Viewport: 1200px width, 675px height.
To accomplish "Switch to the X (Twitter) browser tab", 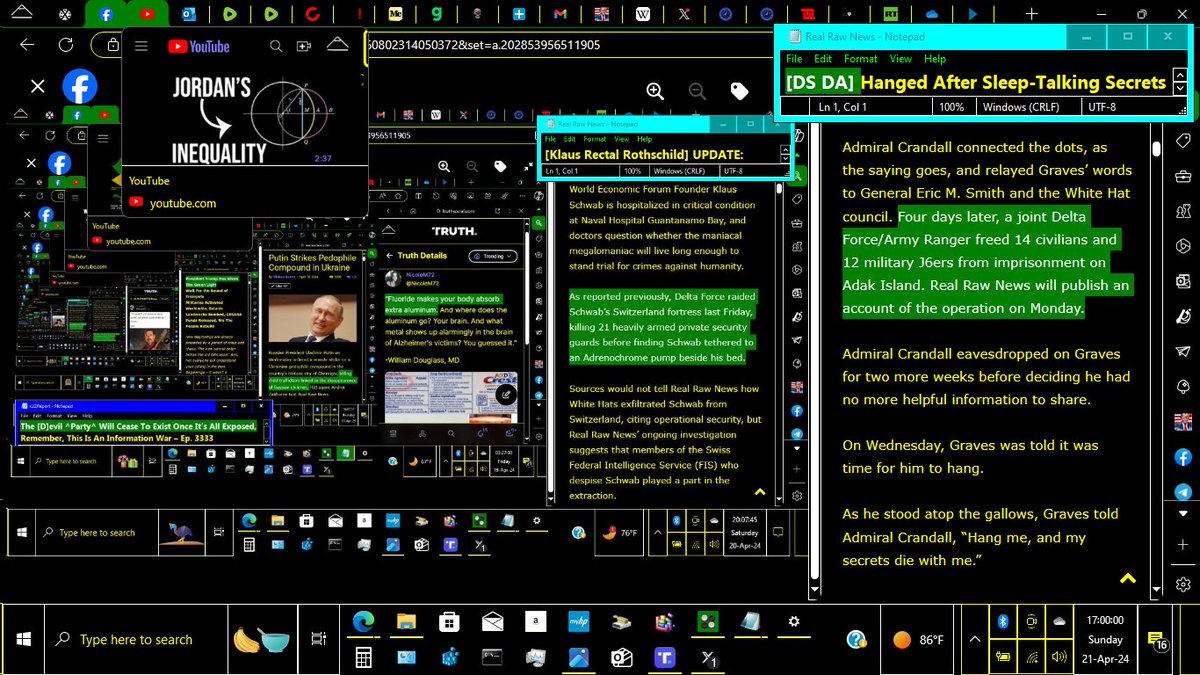I will [684, 15].
